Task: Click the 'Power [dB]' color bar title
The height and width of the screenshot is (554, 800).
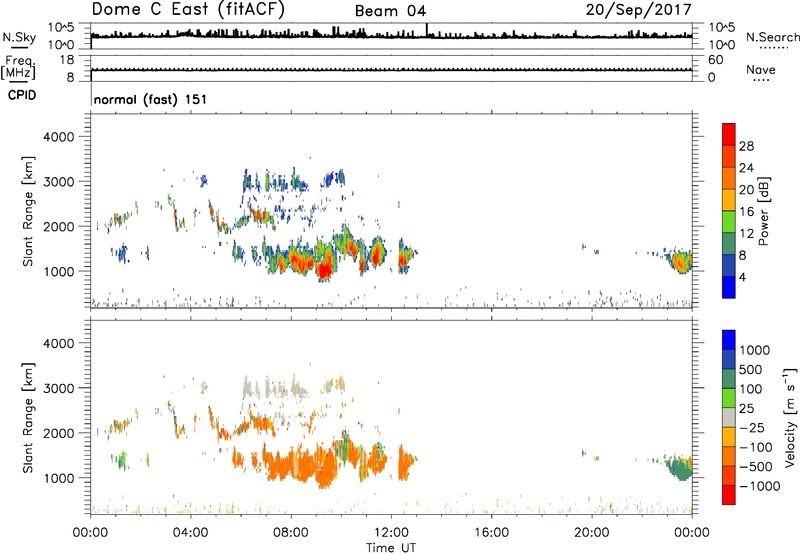Action: coord(764,211)
